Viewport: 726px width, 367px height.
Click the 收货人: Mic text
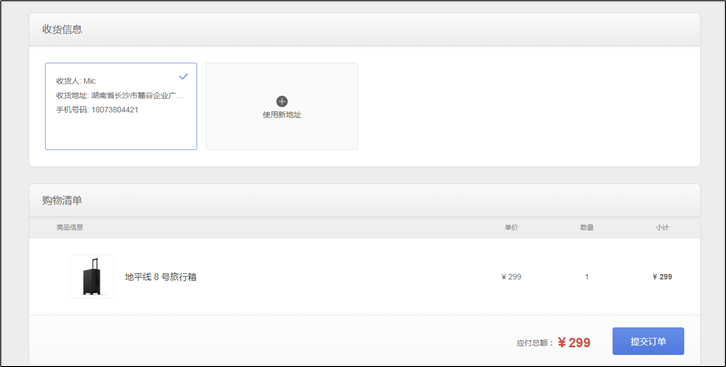pos(76,81)
